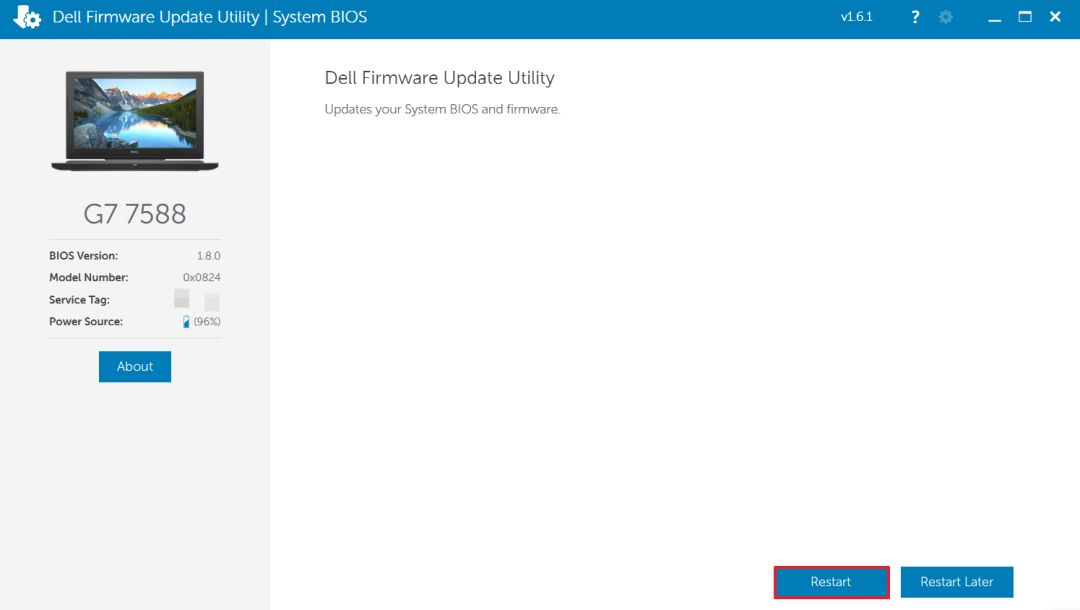
Task: Click the G7 laptop thumbnail image
Action: tap(135, 120)
